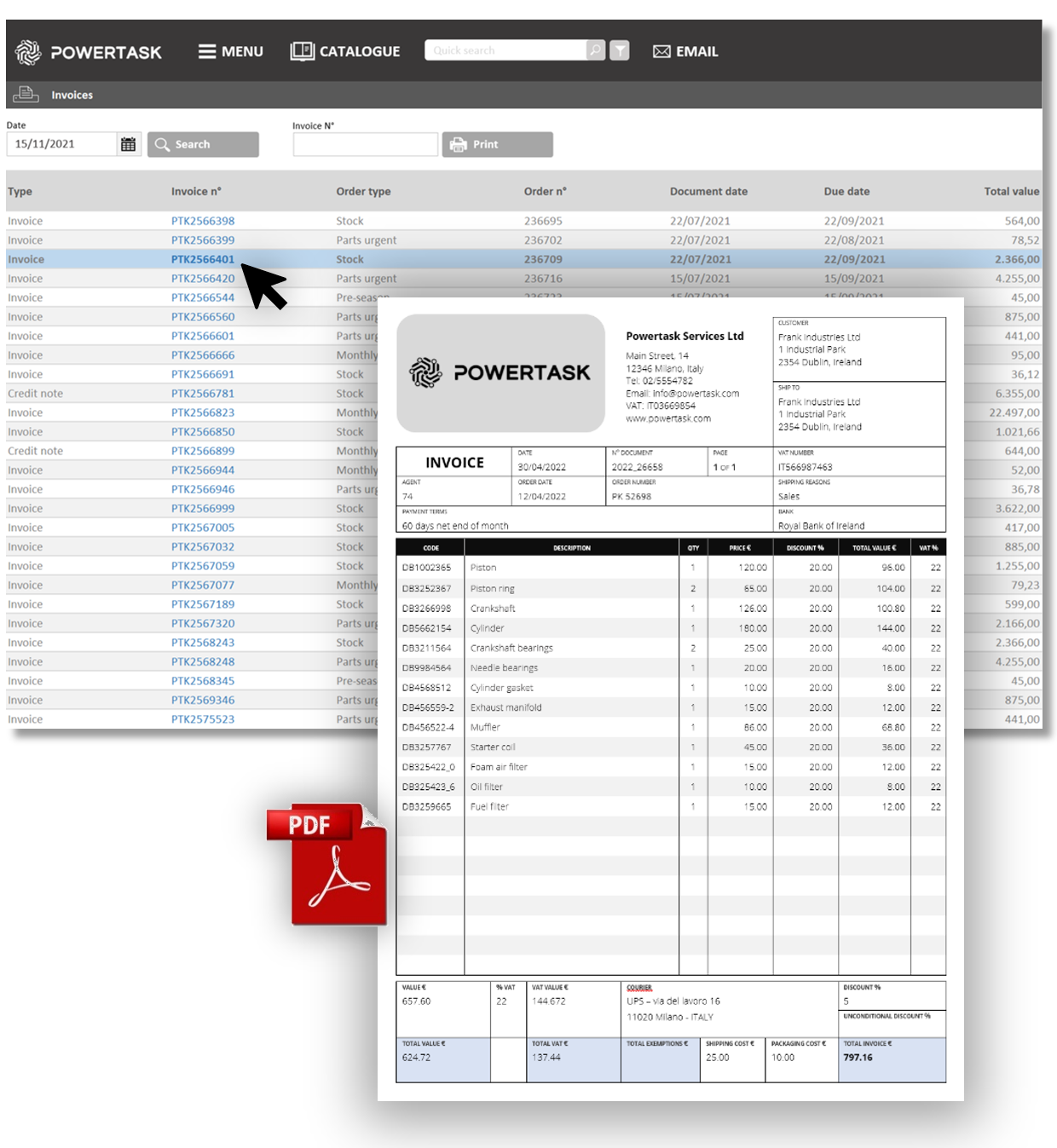Click the Powertask logo icon
Viewport: 1057px width, 1148px height.
[28, 52]
